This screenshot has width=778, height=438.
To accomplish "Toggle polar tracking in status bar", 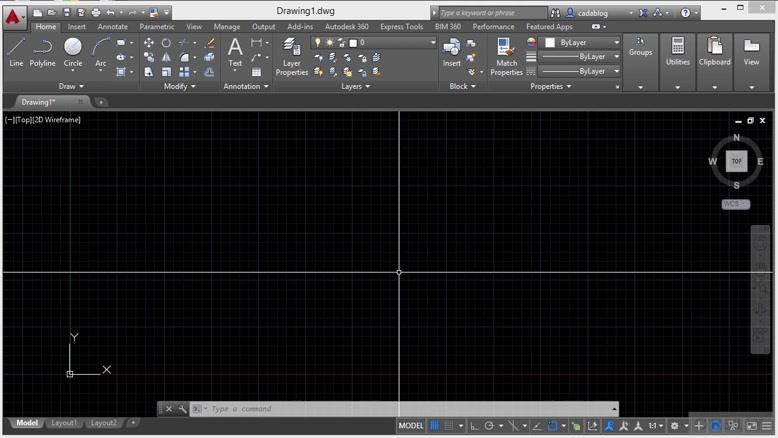I will (x=489, y=426).
